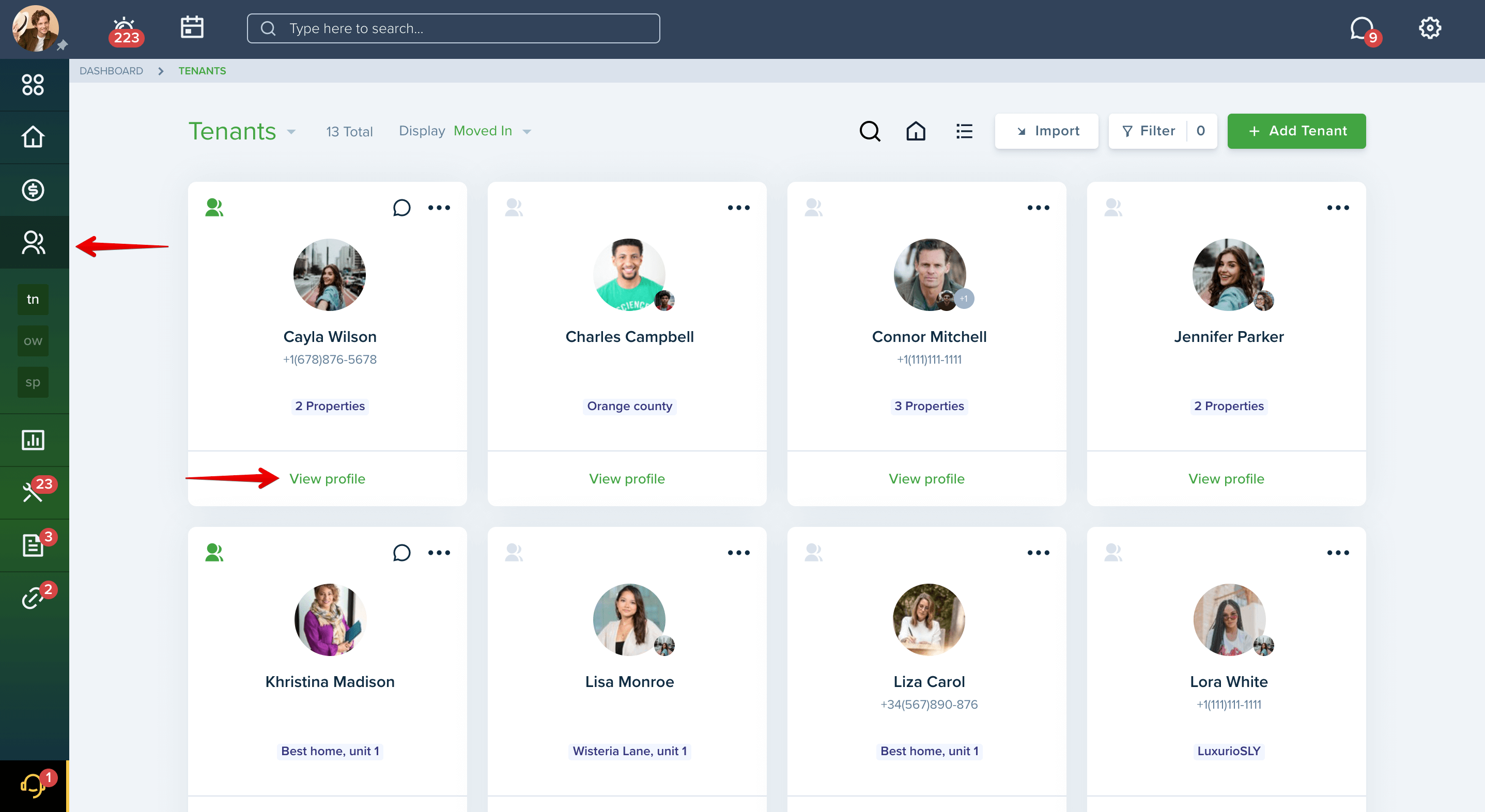This screenshot has height=812, width=1485.
Task: Open the Filter button
Action: tap(1162, 131)
